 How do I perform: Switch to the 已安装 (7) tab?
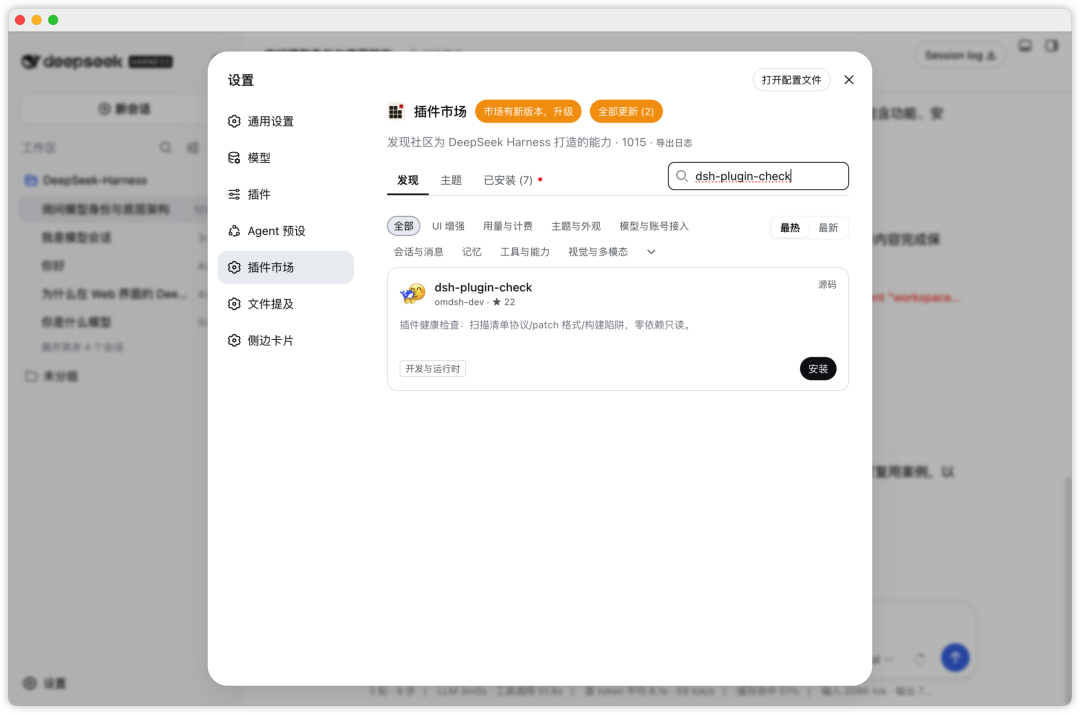pyautogui.click(x=508, y=180)
